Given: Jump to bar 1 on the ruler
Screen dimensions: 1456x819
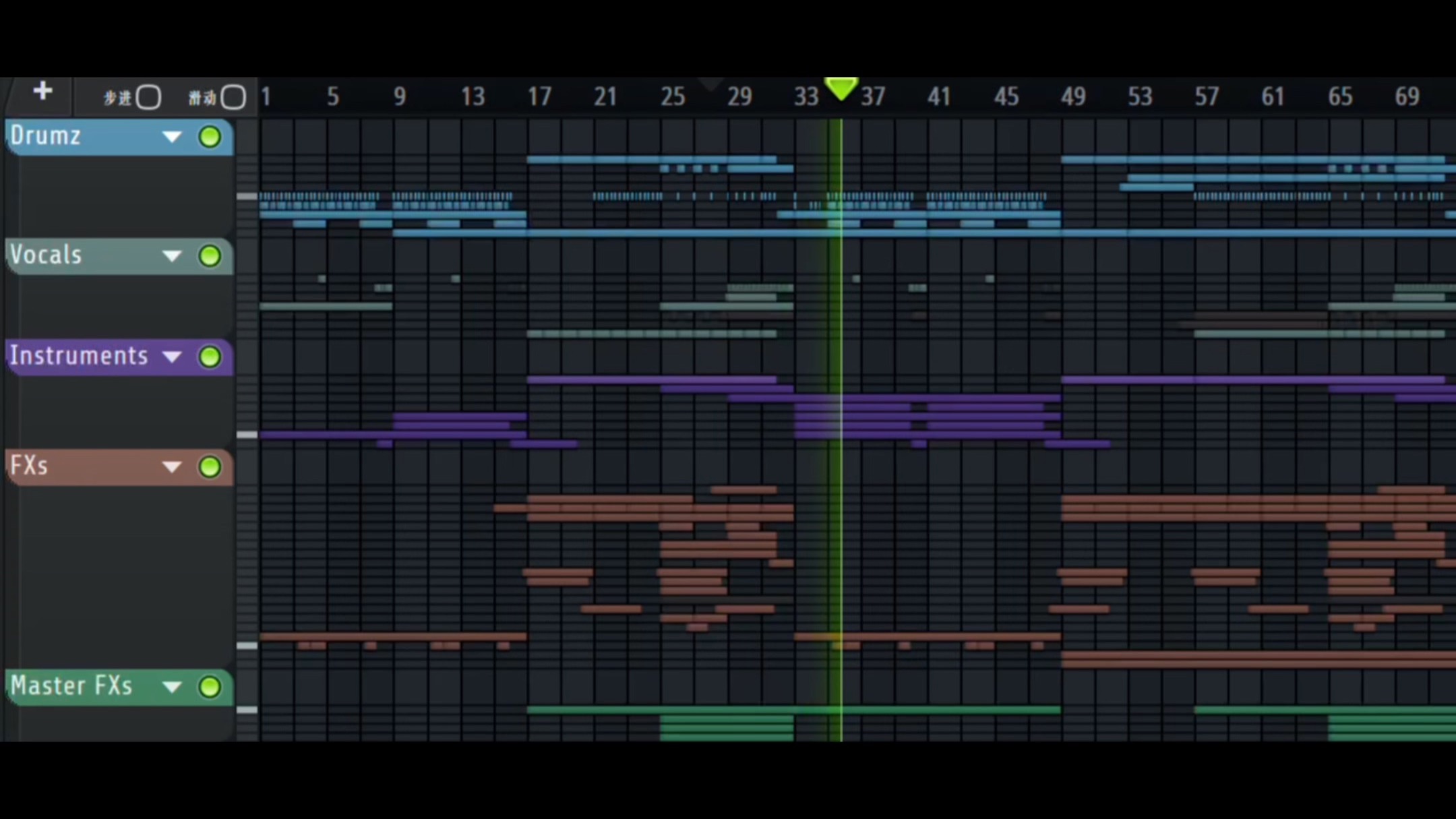Looking at the screenshot, I should [x=266, y=97].
